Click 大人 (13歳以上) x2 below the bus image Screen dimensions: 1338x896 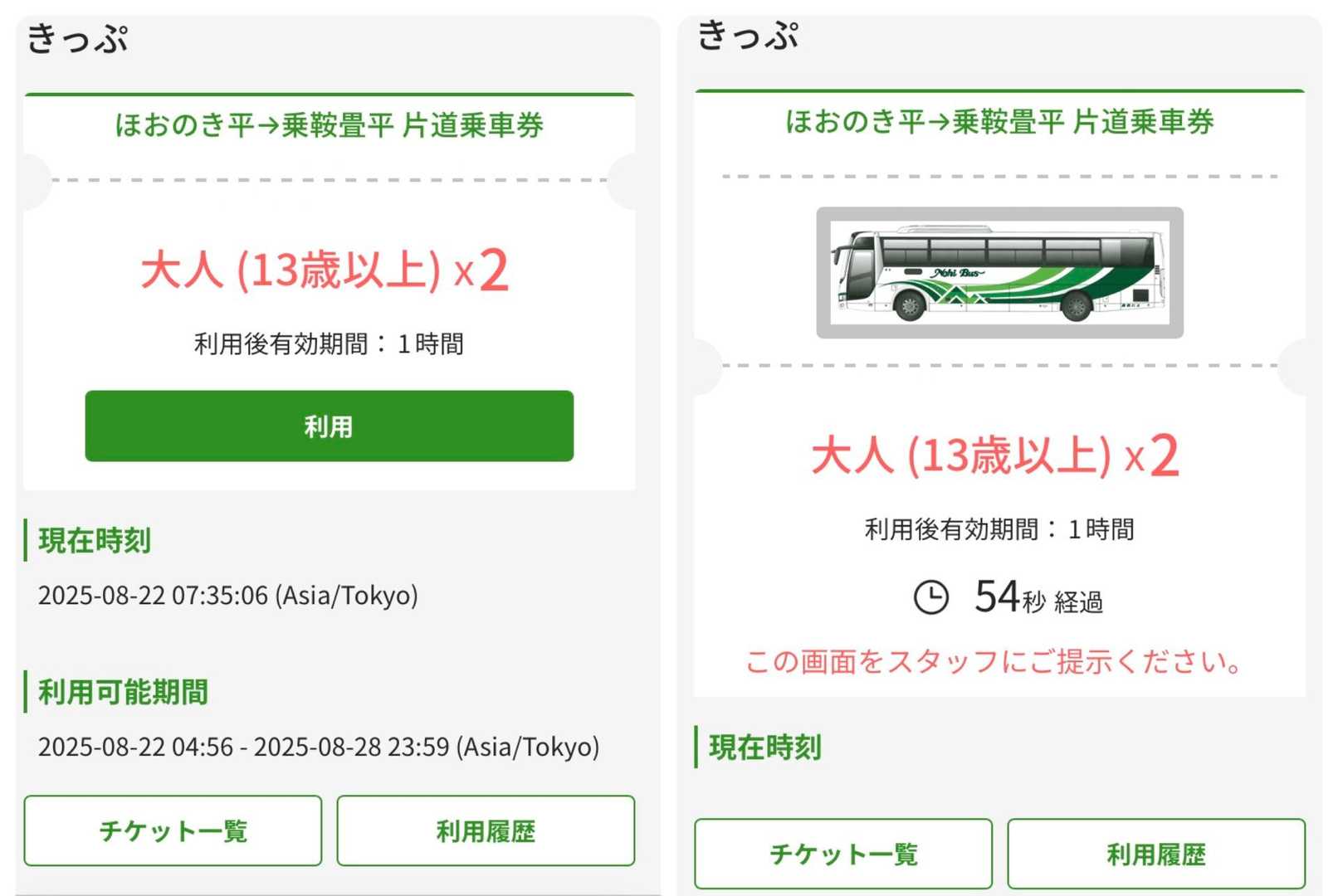(994, 455)
